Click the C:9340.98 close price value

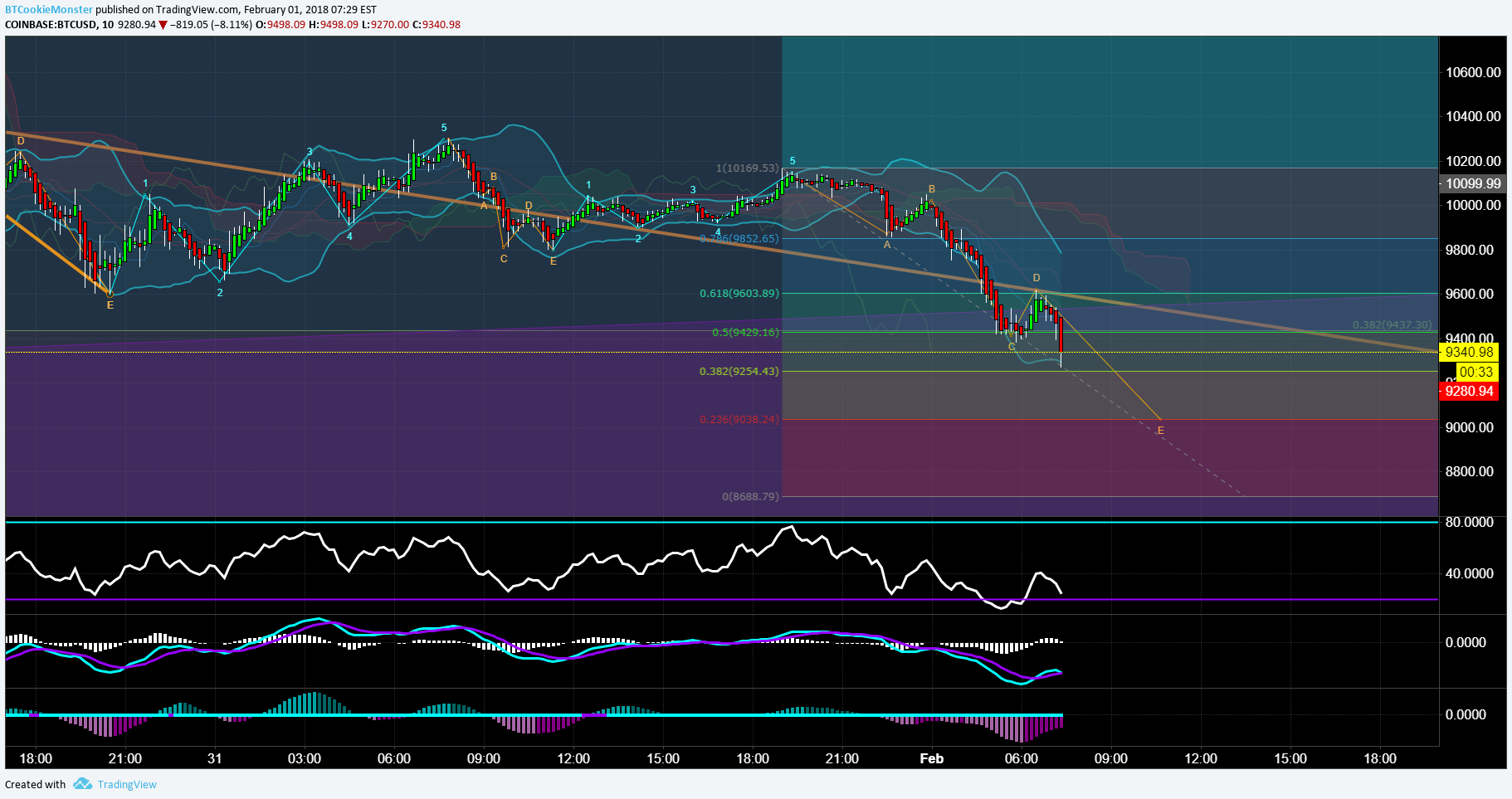436,25
